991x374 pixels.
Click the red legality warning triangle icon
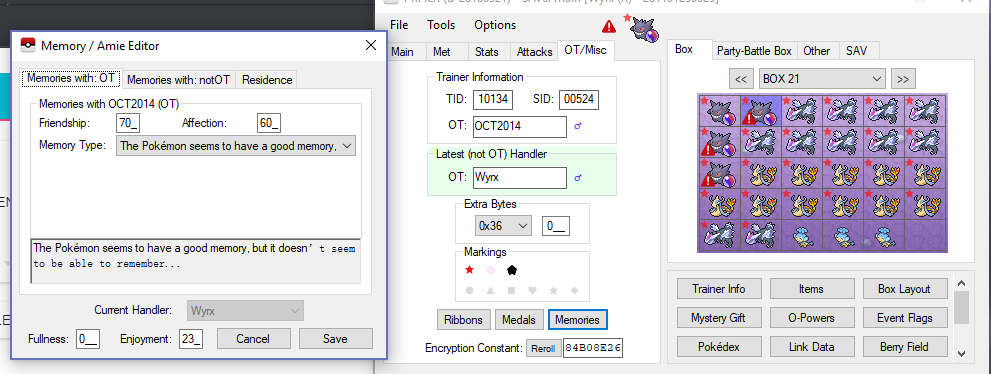point(609,26)
